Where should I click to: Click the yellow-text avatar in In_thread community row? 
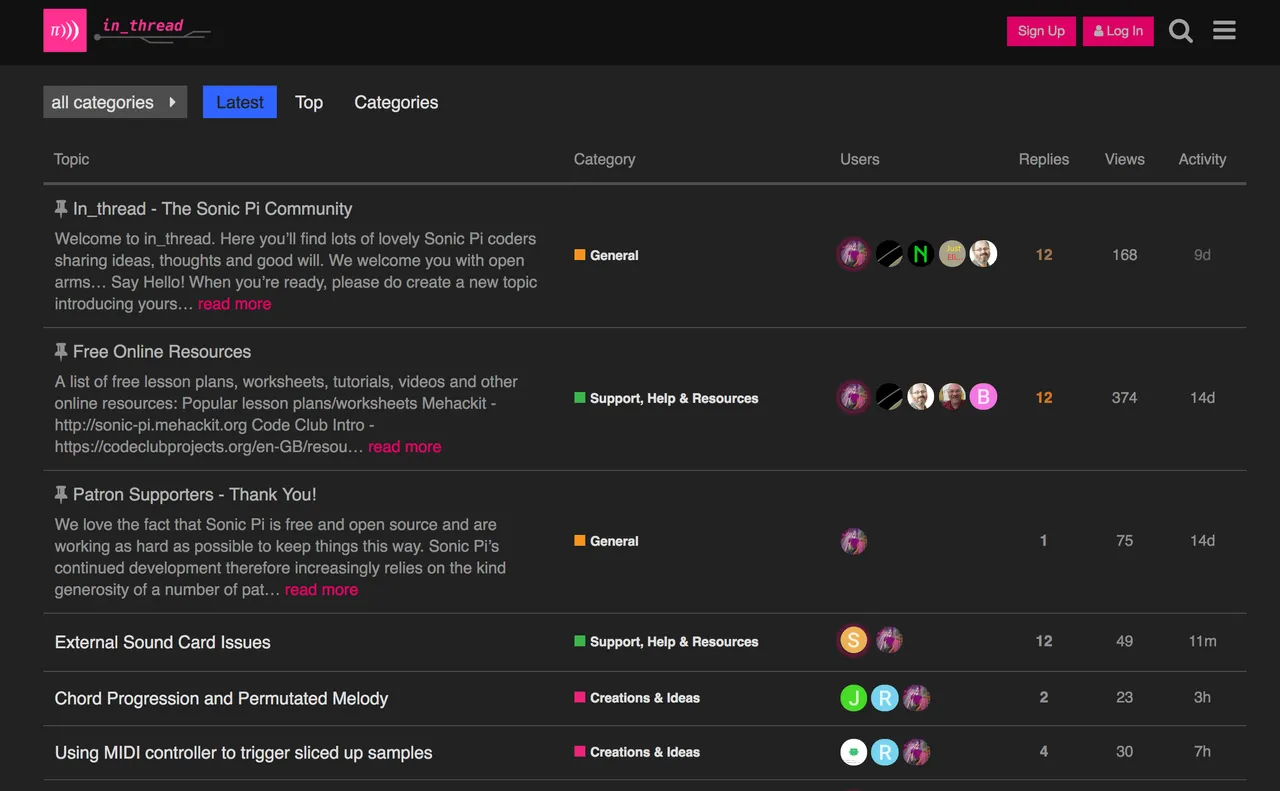point(952,254)
